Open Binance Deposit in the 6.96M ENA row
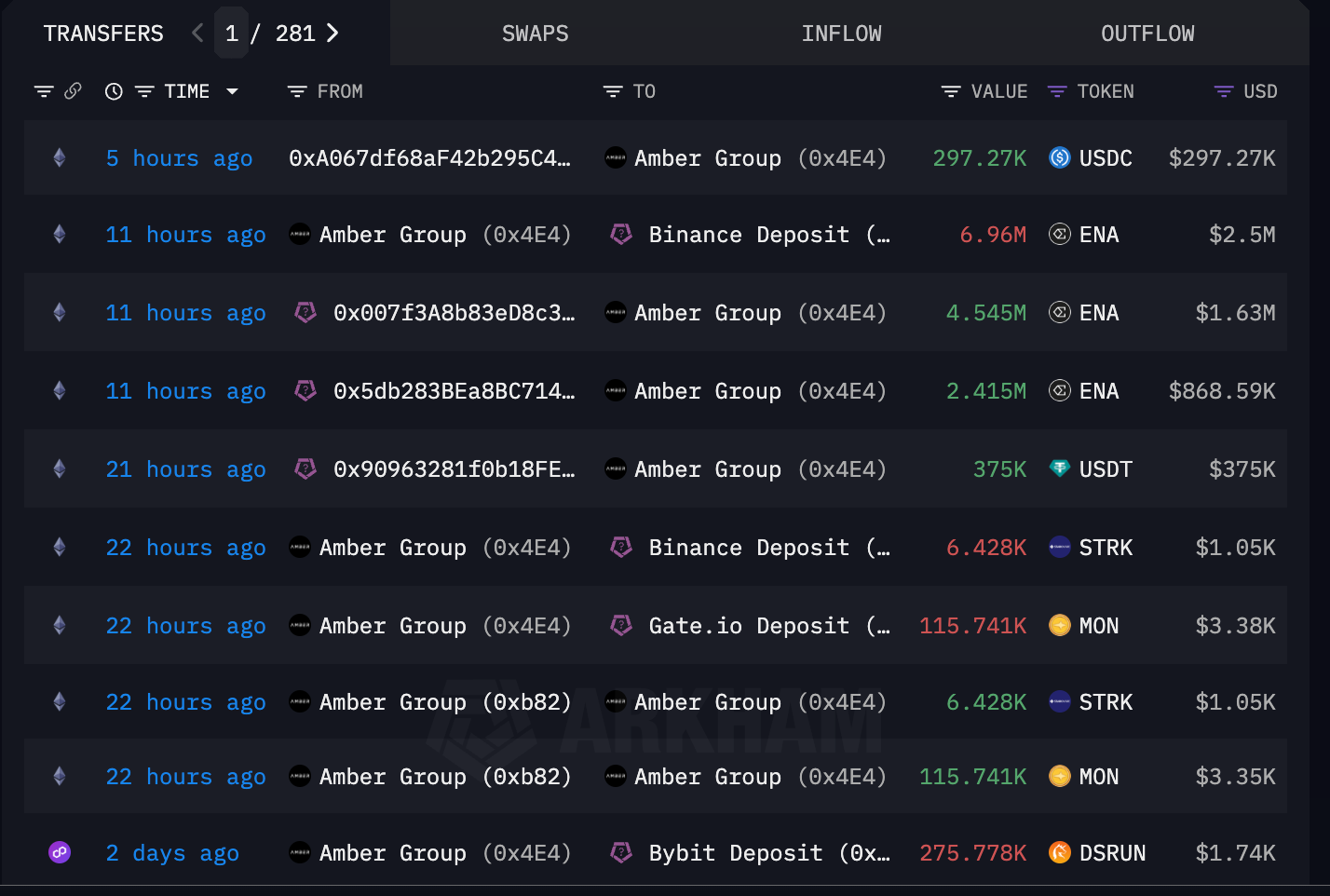 pyautogui.click(x=769, y=235)
